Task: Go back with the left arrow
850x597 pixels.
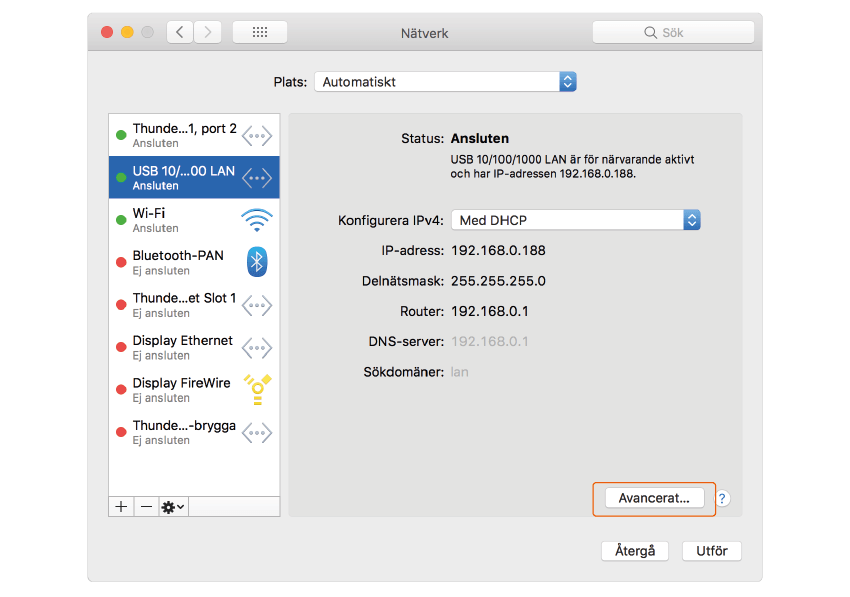Action: [x=180, y=32]
